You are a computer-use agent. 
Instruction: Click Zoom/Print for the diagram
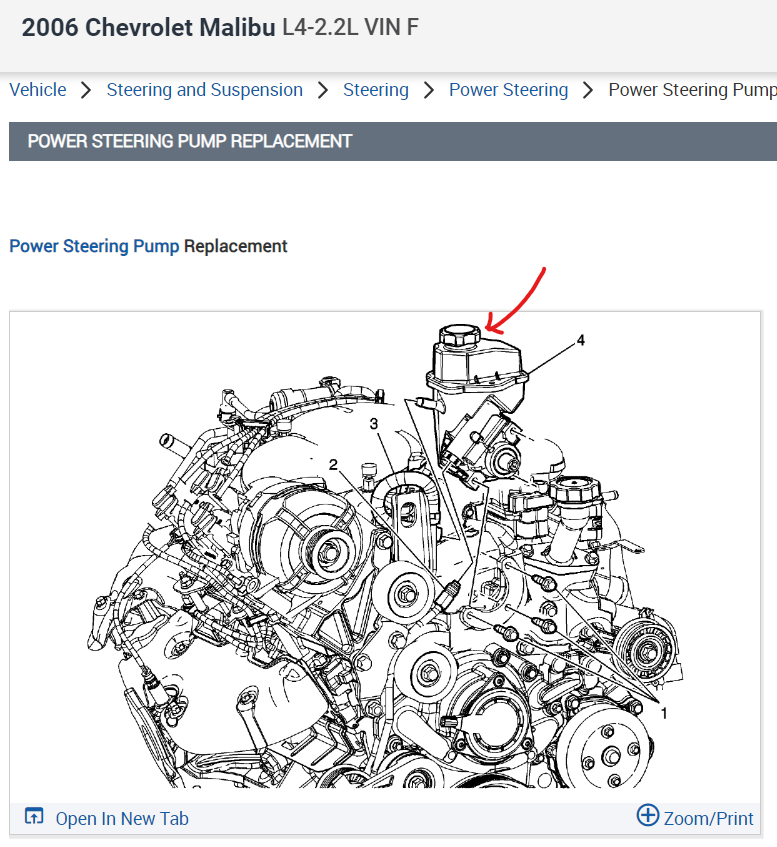coord(708,818)
